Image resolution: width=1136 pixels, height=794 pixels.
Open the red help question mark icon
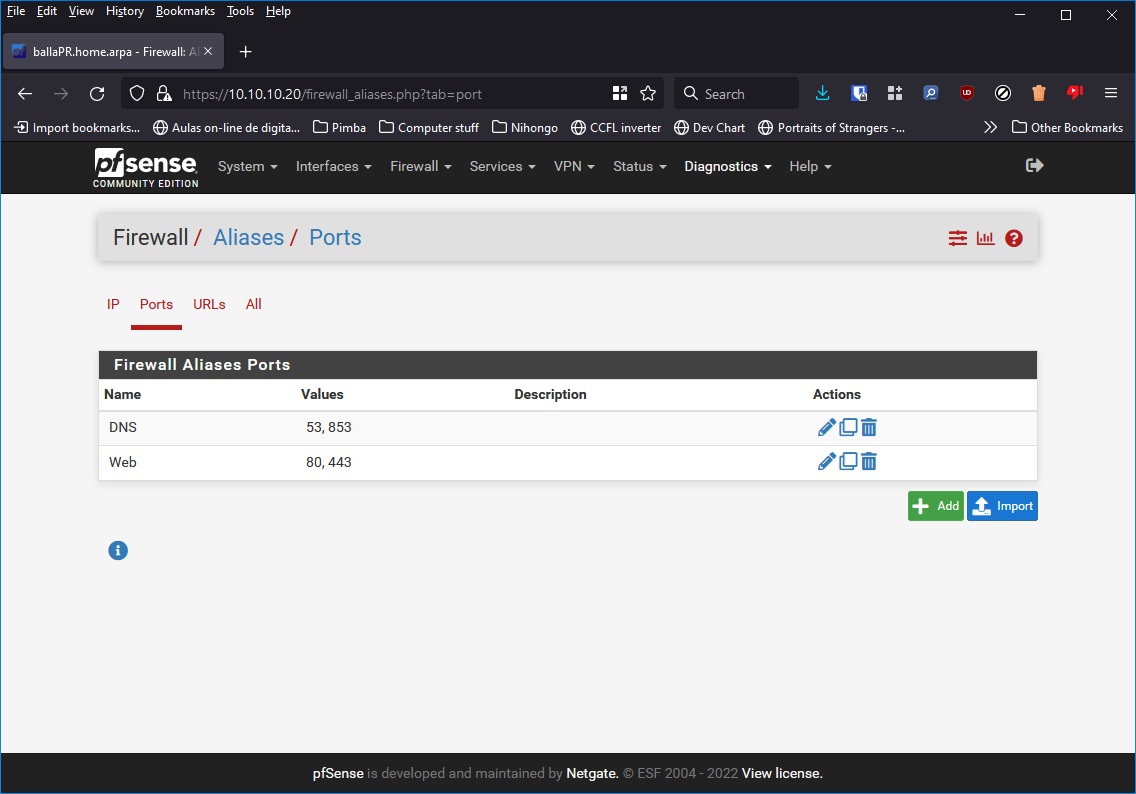[x=1014, y=238]
